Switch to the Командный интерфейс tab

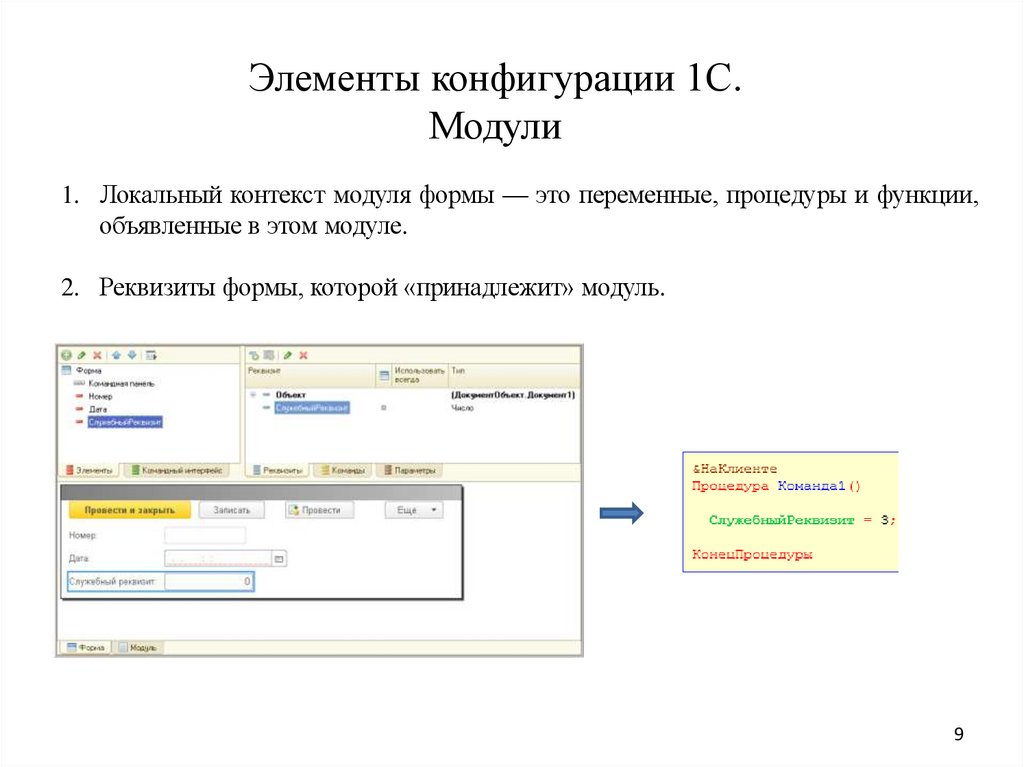tap(177, 470)
